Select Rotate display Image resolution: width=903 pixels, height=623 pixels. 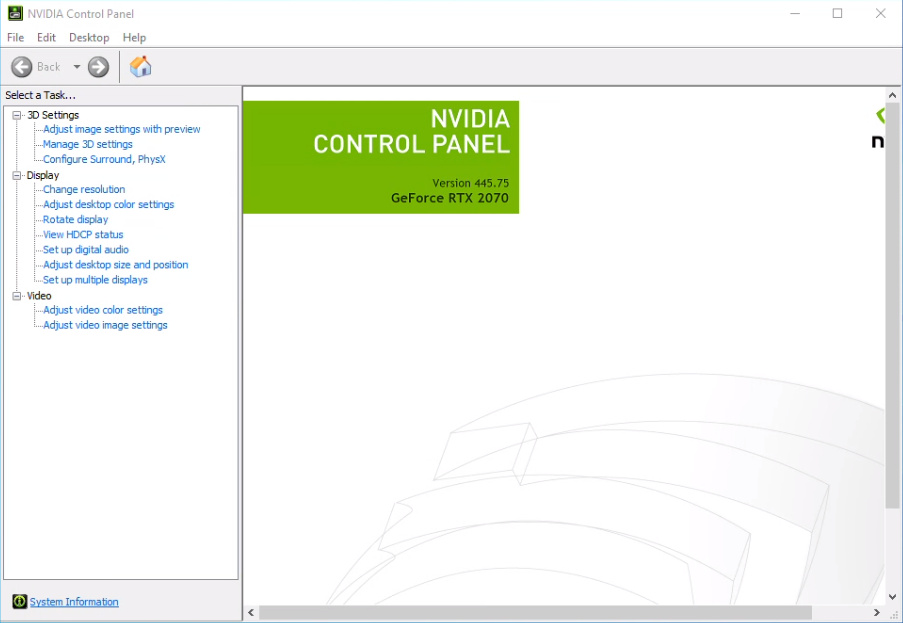coord(75,219)
